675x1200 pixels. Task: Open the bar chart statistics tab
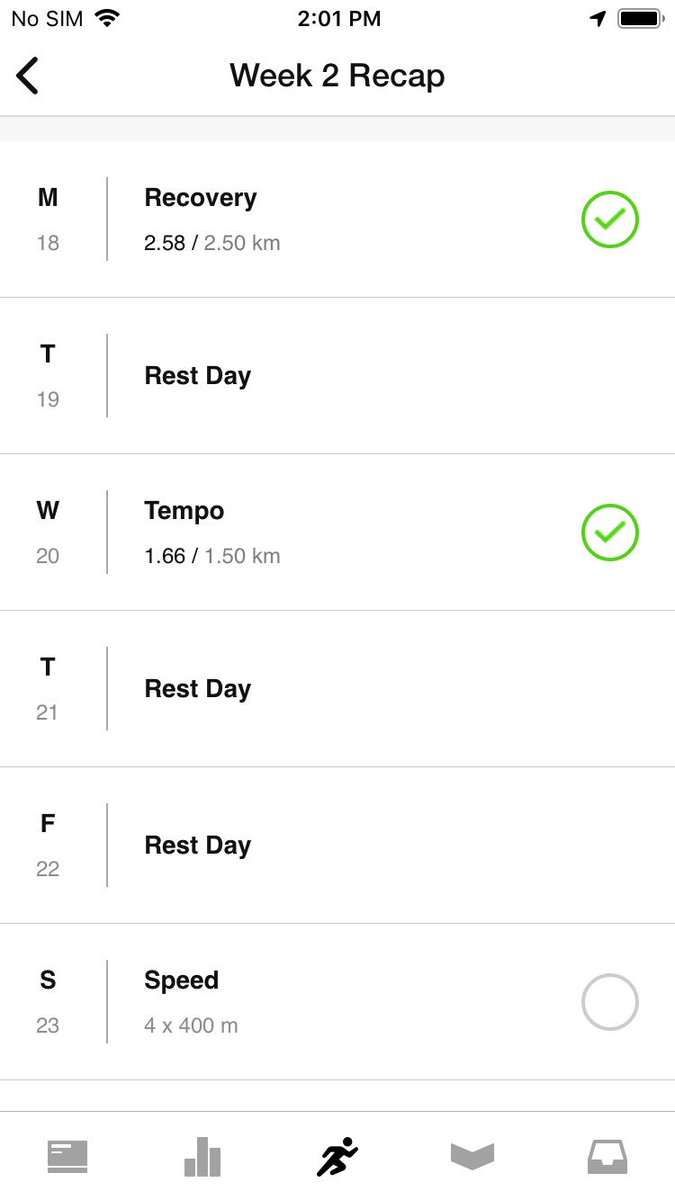(x=202, y=1157)
